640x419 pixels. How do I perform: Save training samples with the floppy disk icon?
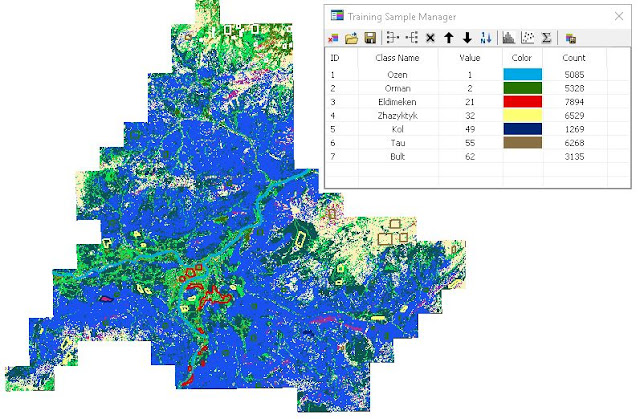(x=370, y=38)
